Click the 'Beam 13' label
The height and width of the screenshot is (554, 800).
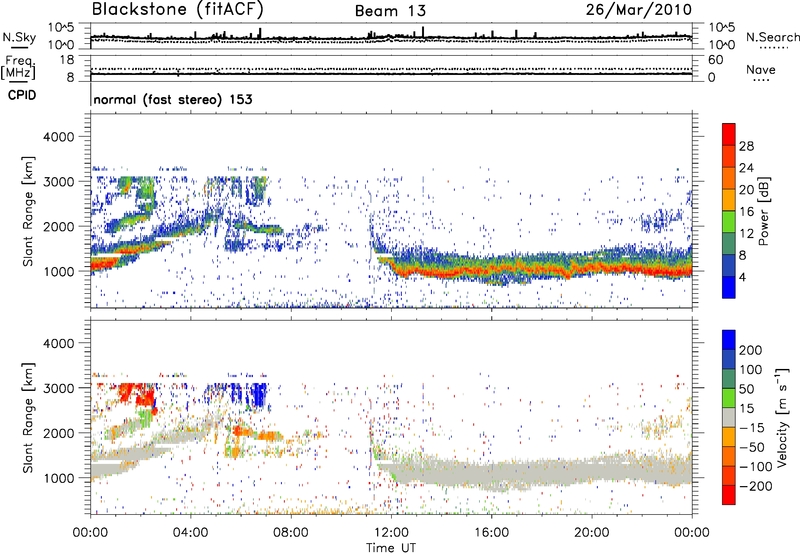coord(390,11)
